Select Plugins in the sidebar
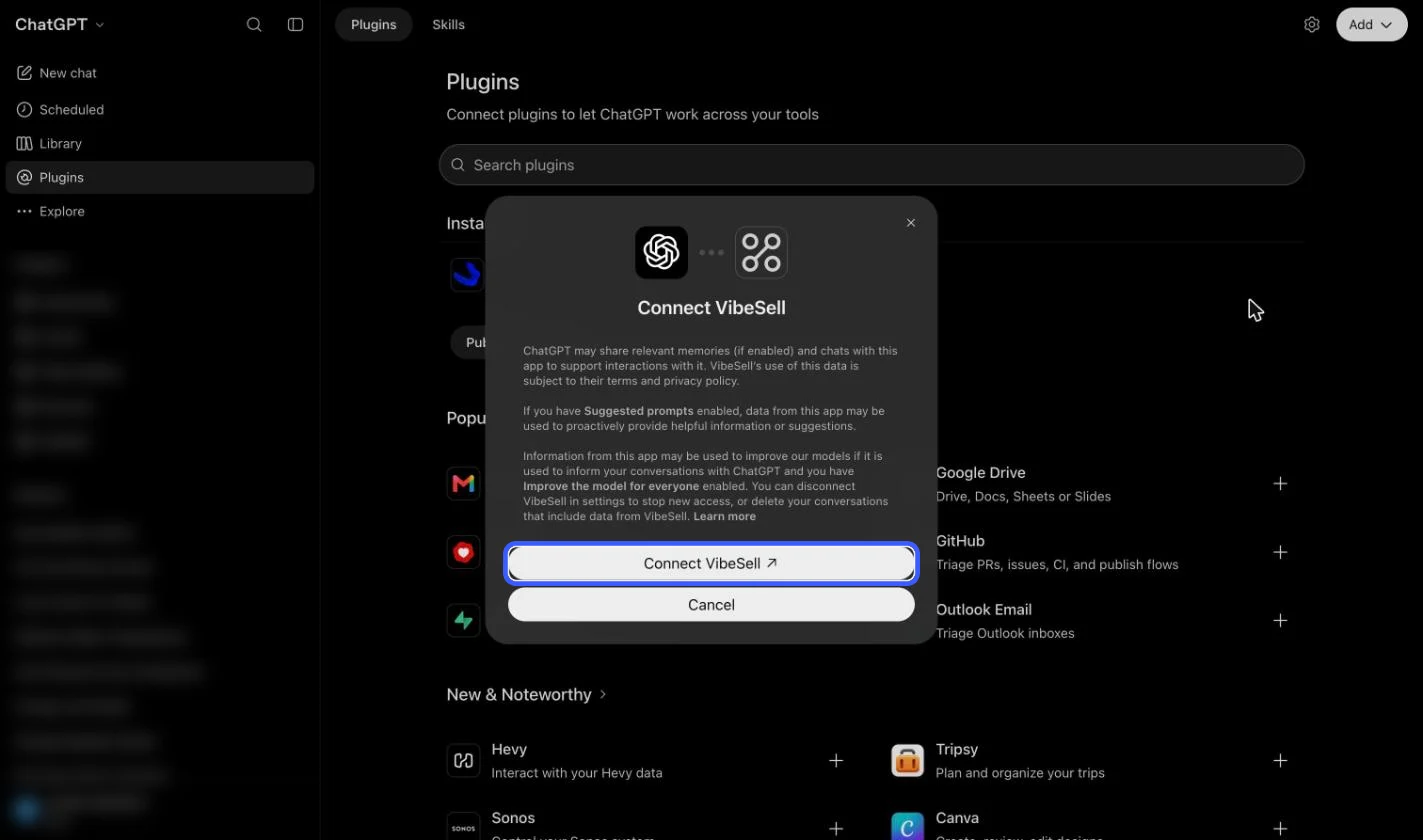1423x840 pixels. [x=160, y=177]
